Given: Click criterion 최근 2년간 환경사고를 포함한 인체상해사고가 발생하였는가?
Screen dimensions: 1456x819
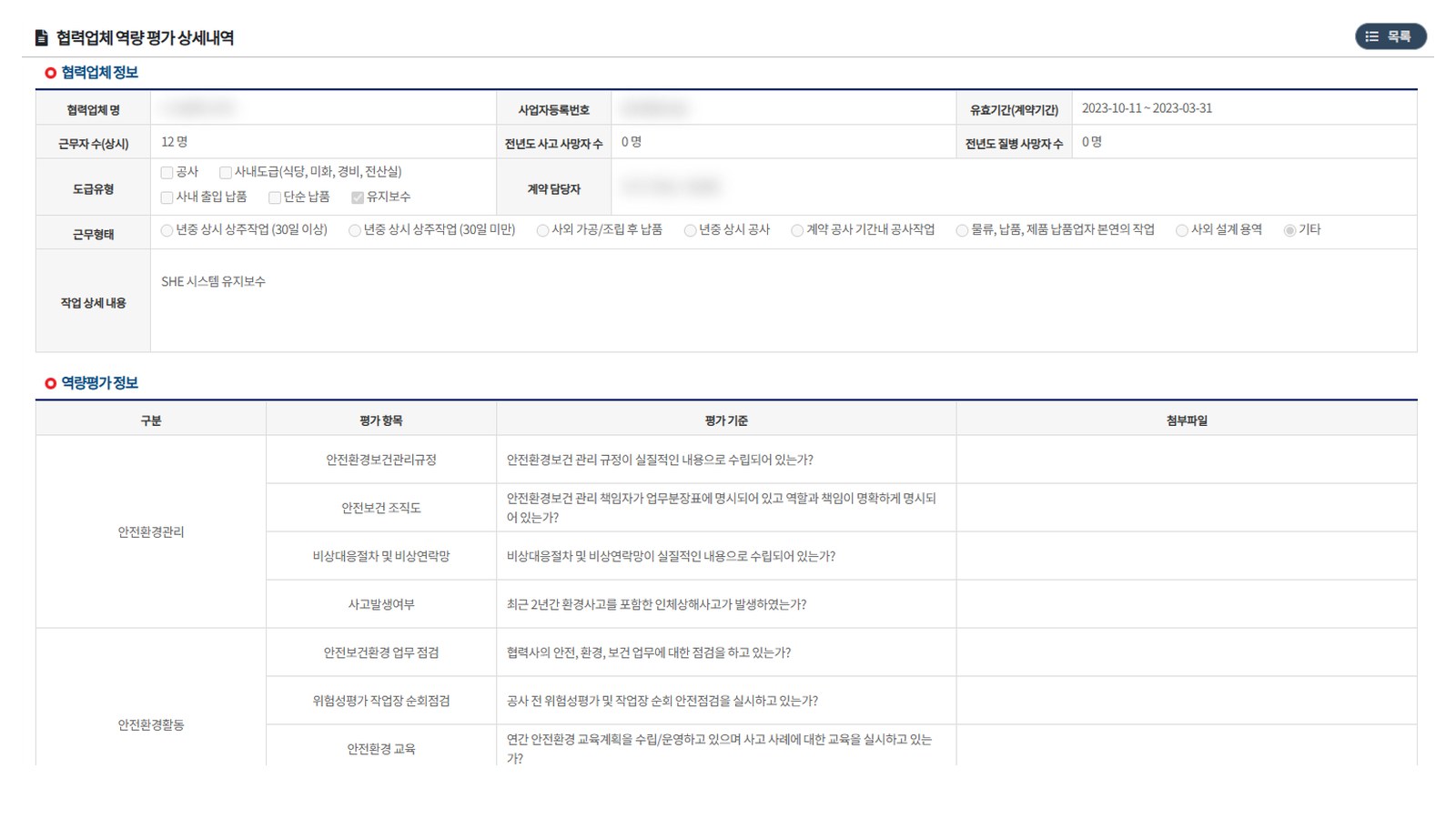Looking at the screenshot, I should coord(656,604).
